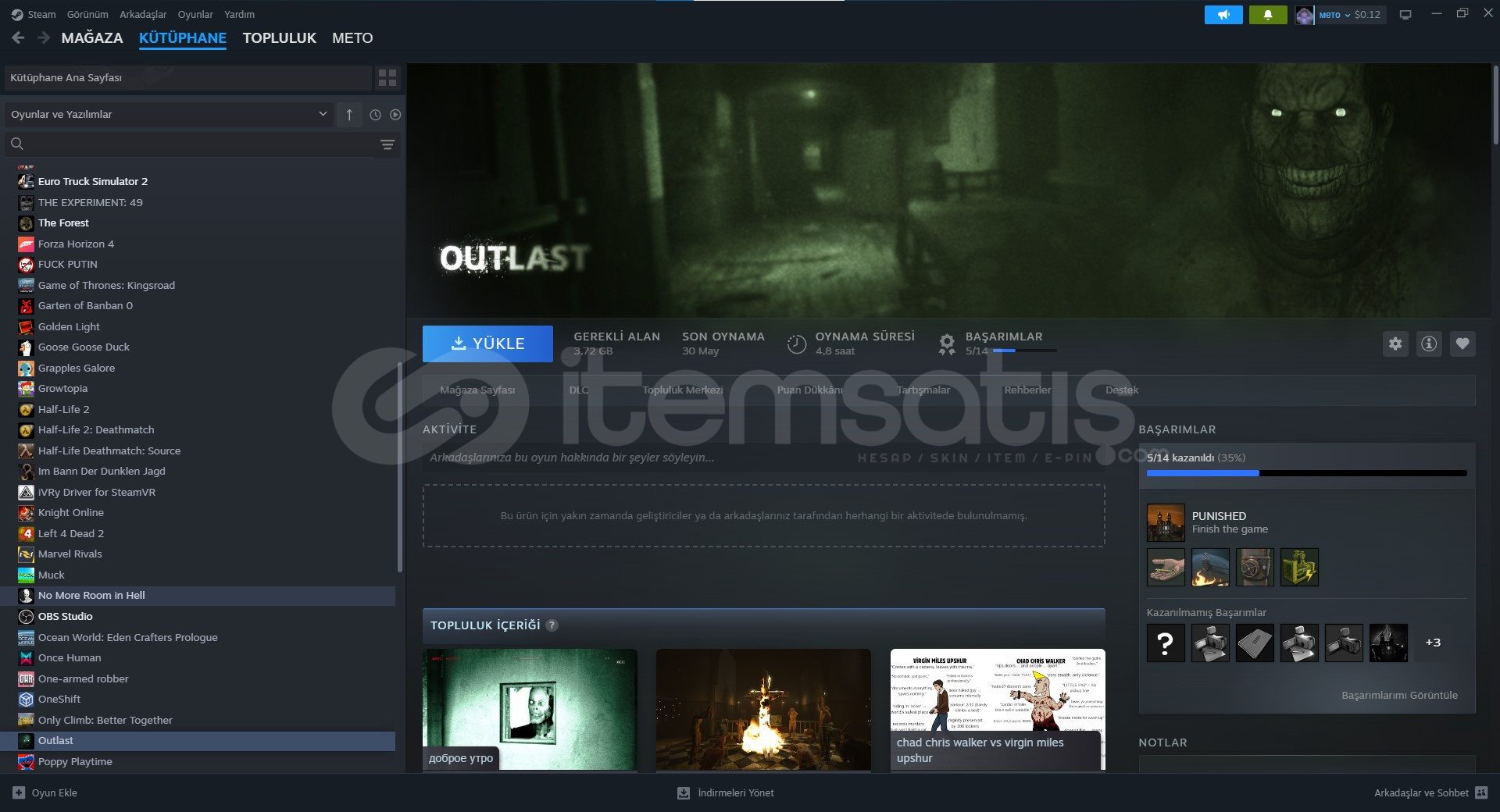
Task: Click Başarımlarımı Görüntüle link
Action: pos(1399,695)
